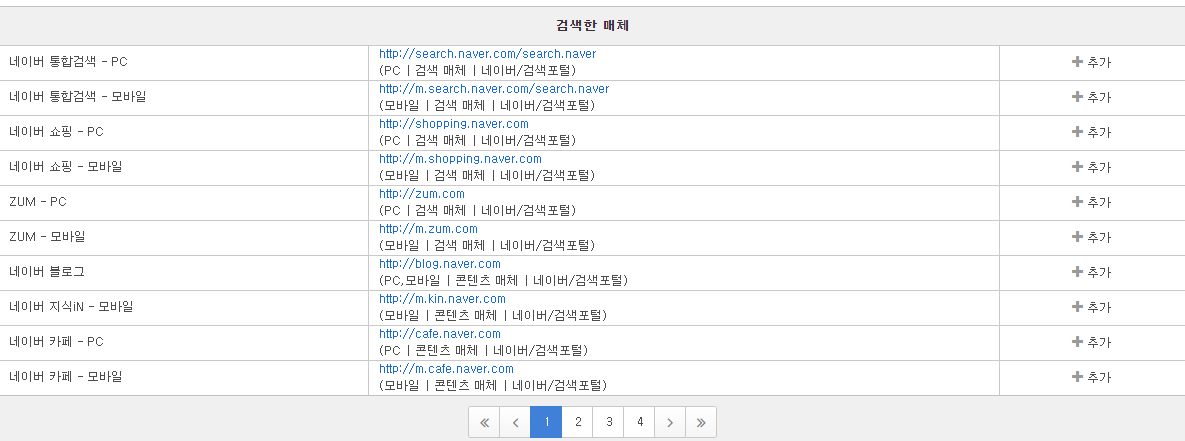
Task: Open the http://search.naver.com/search.naver link
Action: click(487, 54)
